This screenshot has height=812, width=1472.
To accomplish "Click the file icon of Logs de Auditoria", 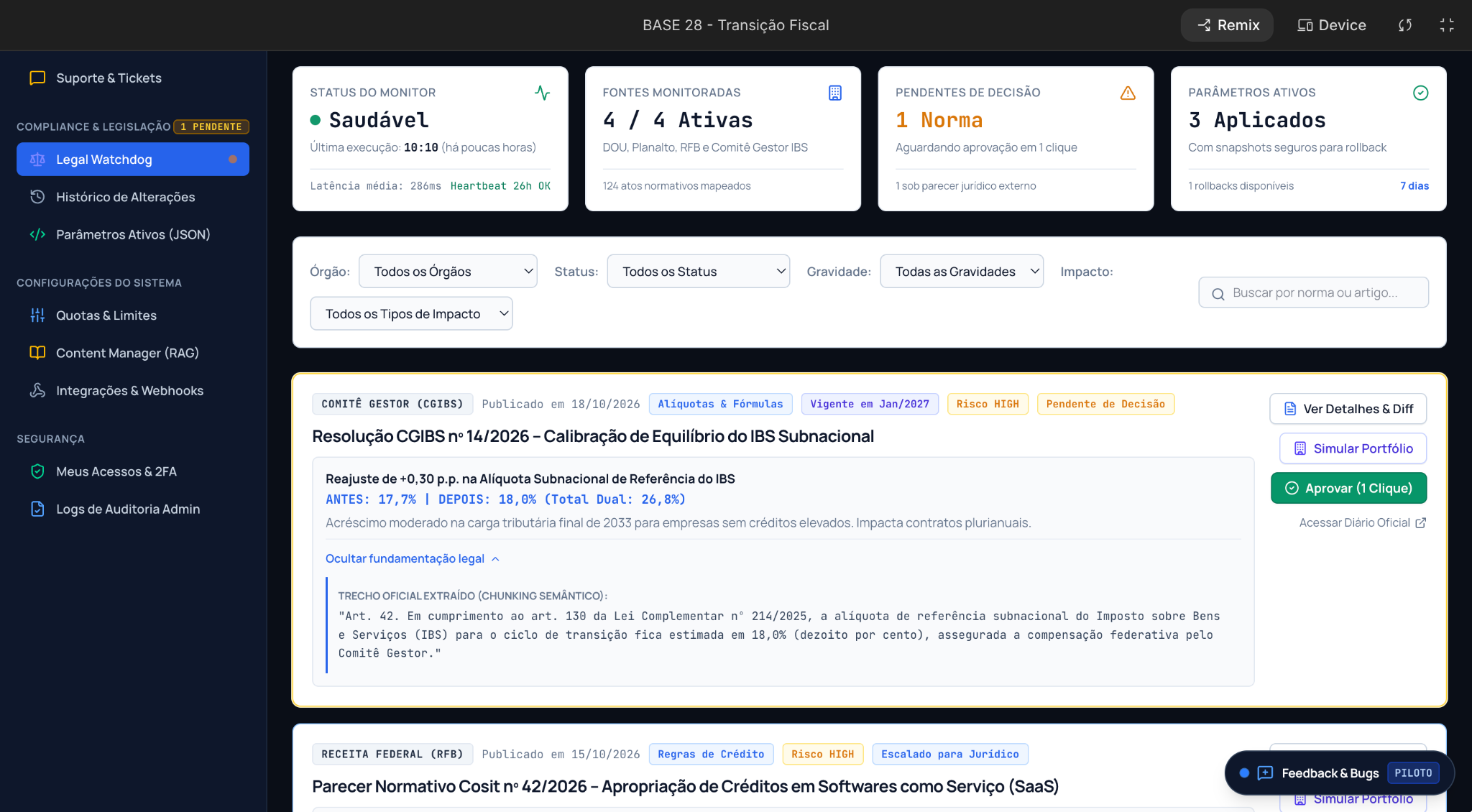I will tap(37, 509).
